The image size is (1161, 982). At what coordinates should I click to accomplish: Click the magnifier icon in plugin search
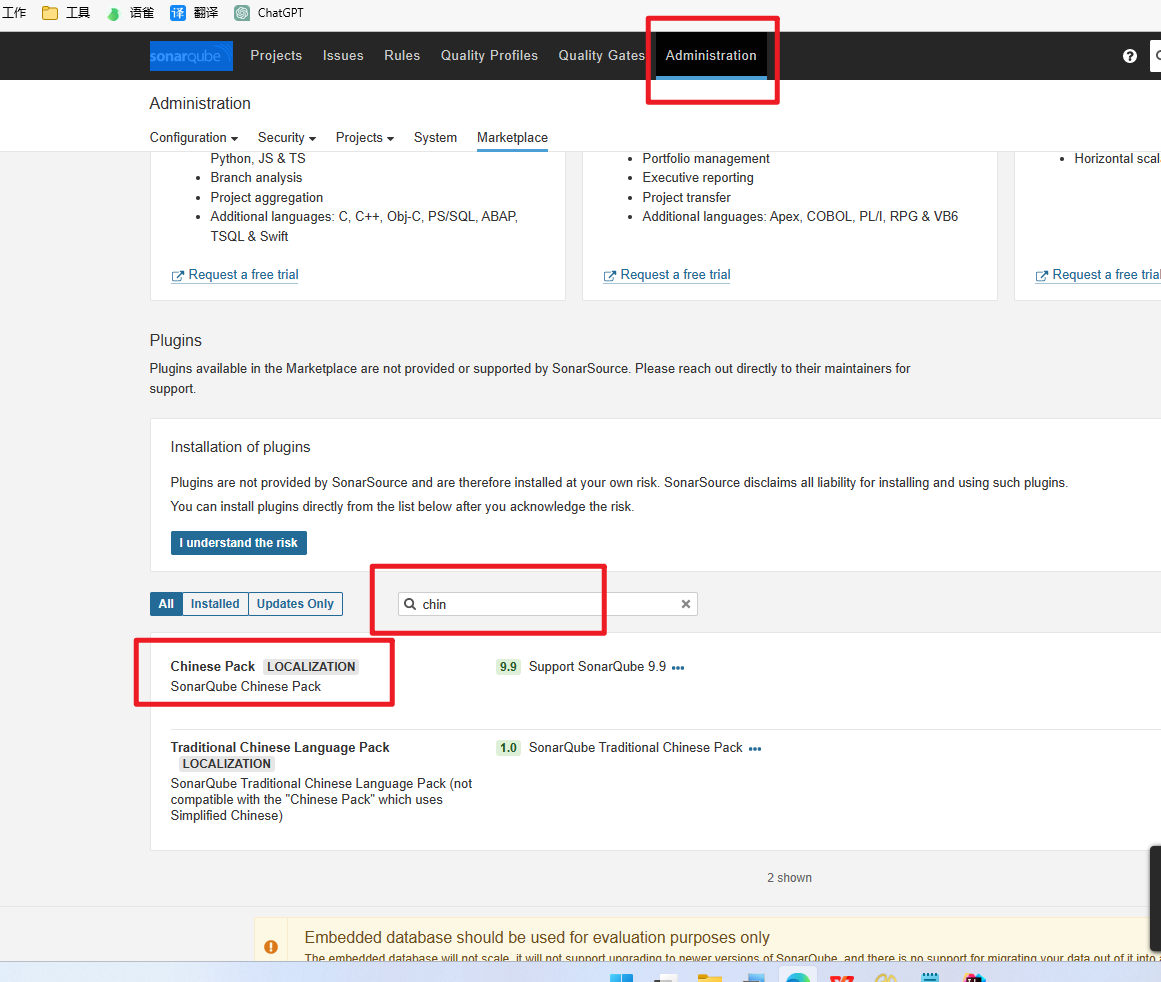[x=410, y=604]
